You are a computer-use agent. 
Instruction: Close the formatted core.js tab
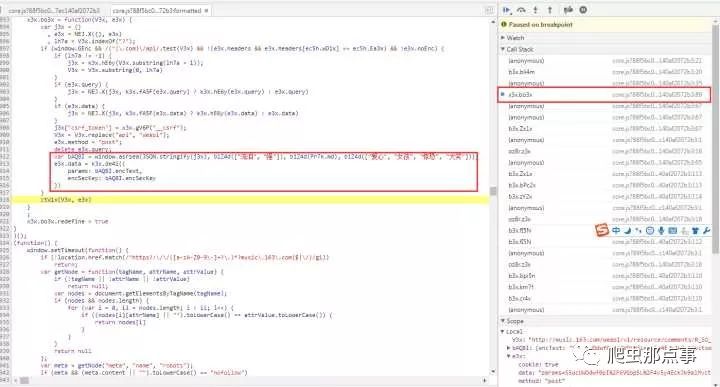(x=206, y=10)
